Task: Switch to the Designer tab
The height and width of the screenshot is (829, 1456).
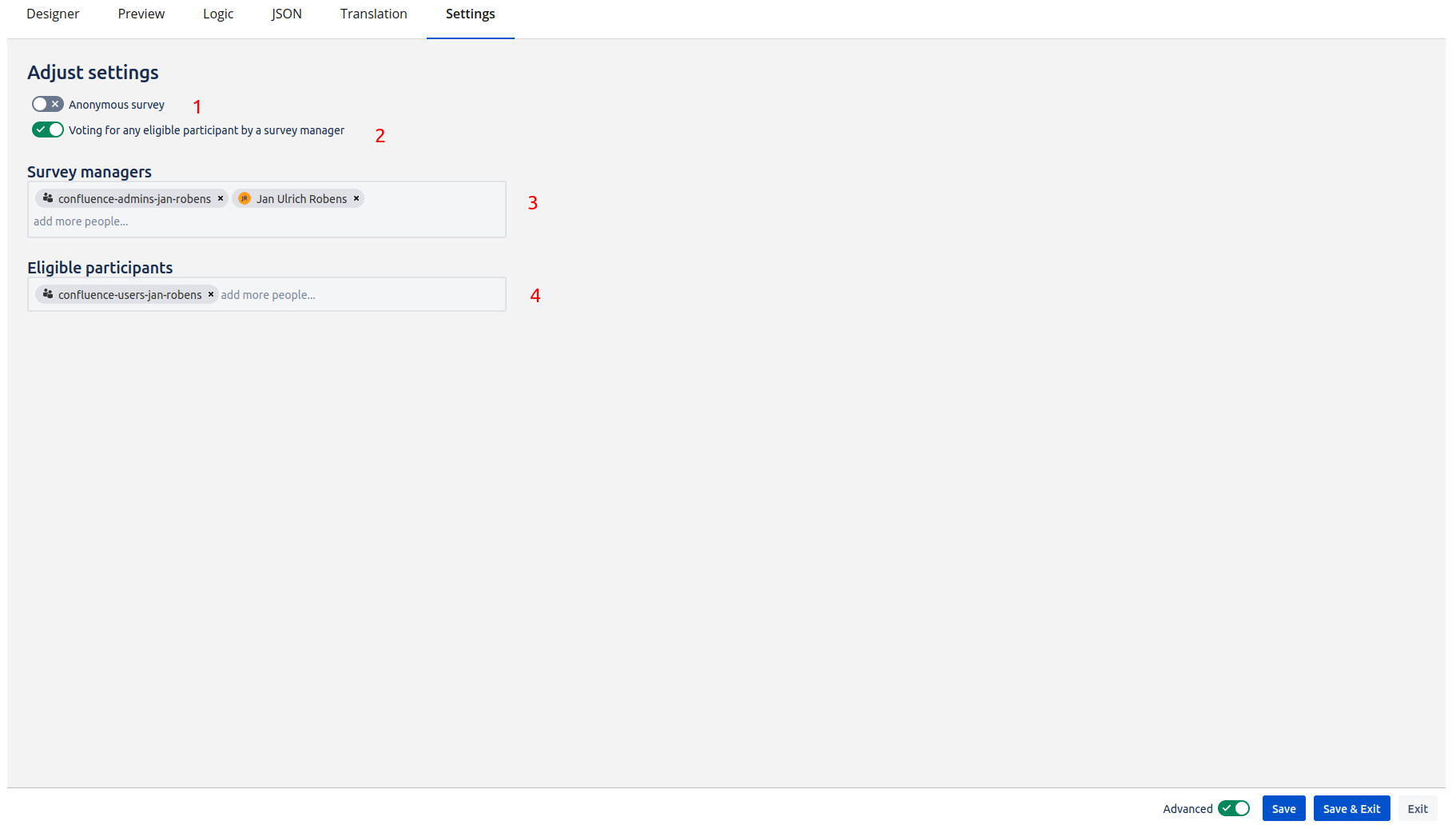Action: coord(53,14)
